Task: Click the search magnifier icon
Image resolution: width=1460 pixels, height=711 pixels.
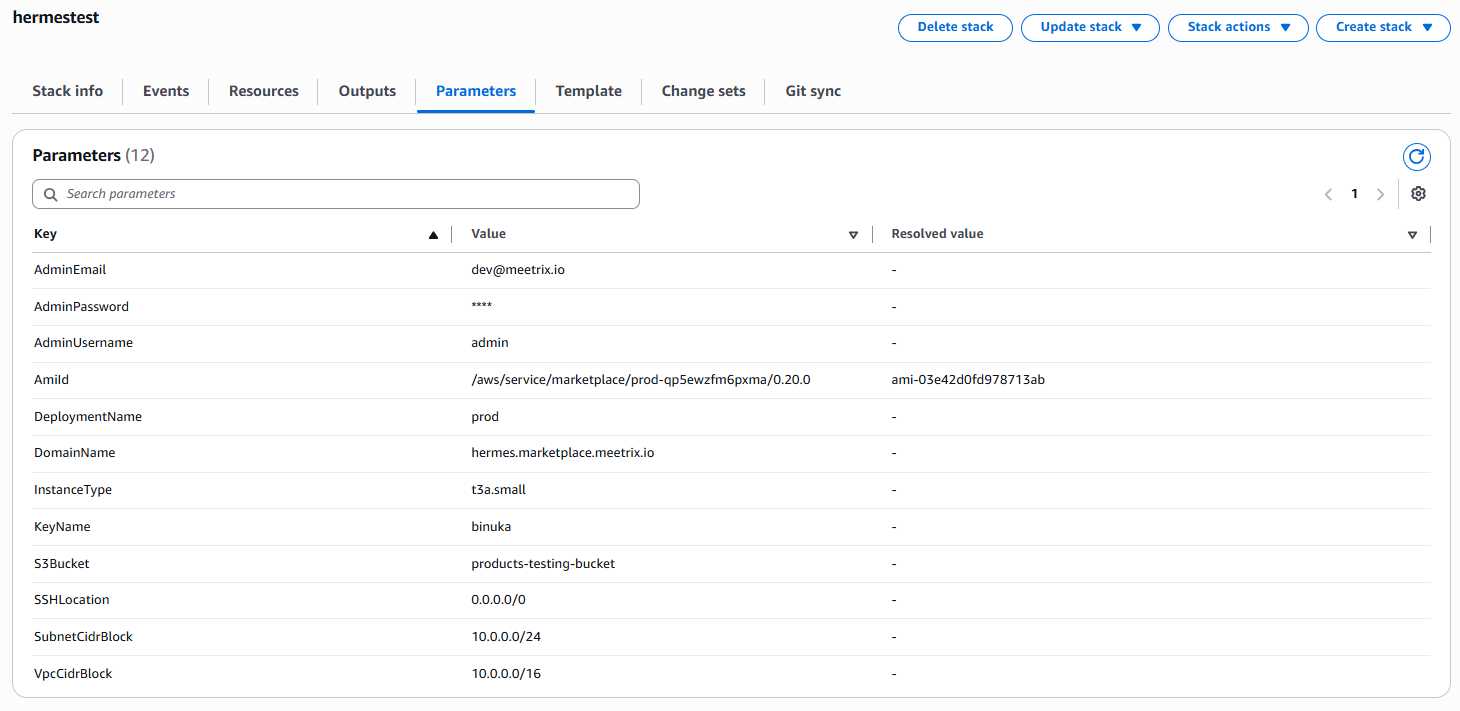Action: click(x=50, y=194)
